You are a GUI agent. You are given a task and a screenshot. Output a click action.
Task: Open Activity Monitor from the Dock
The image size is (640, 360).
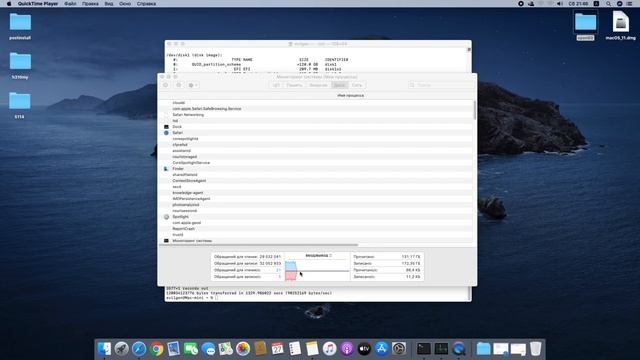[441, 349]
